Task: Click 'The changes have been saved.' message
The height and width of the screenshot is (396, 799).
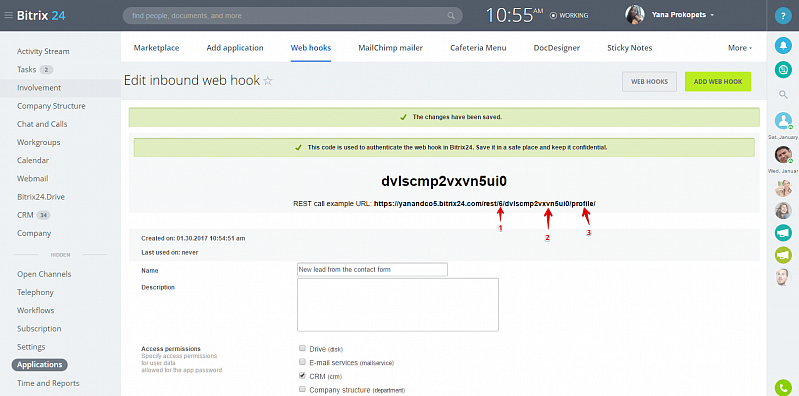Action: tap(457, 117)
